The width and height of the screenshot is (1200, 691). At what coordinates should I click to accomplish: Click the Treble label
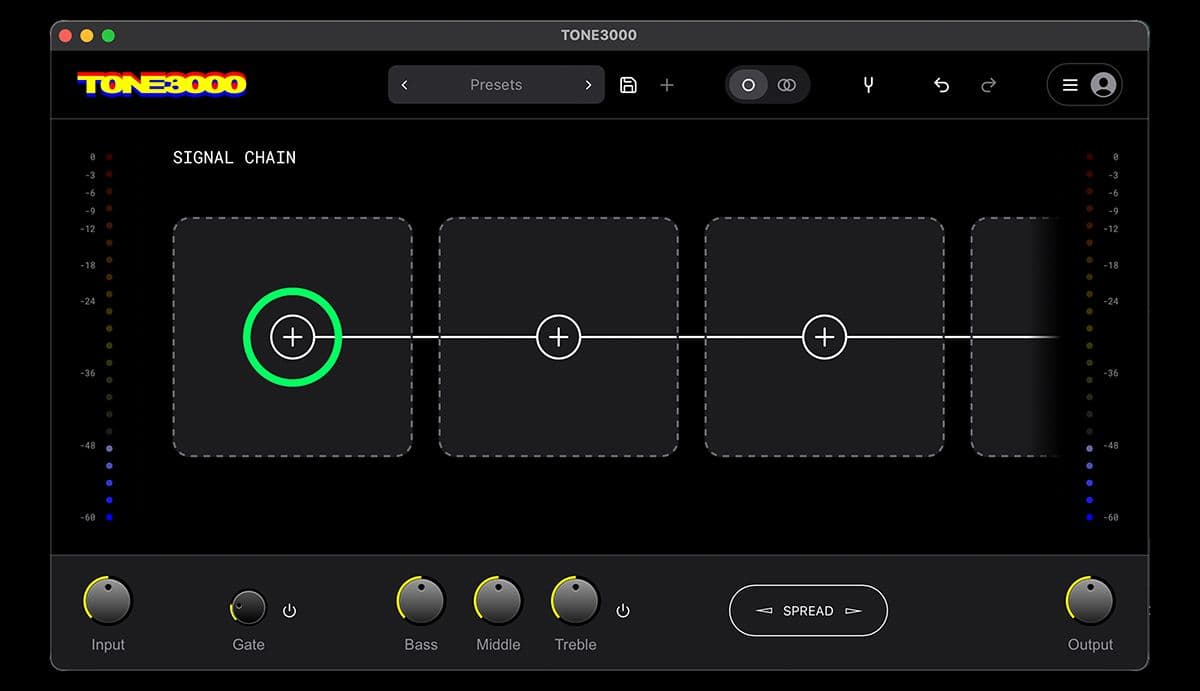[575, 645]
